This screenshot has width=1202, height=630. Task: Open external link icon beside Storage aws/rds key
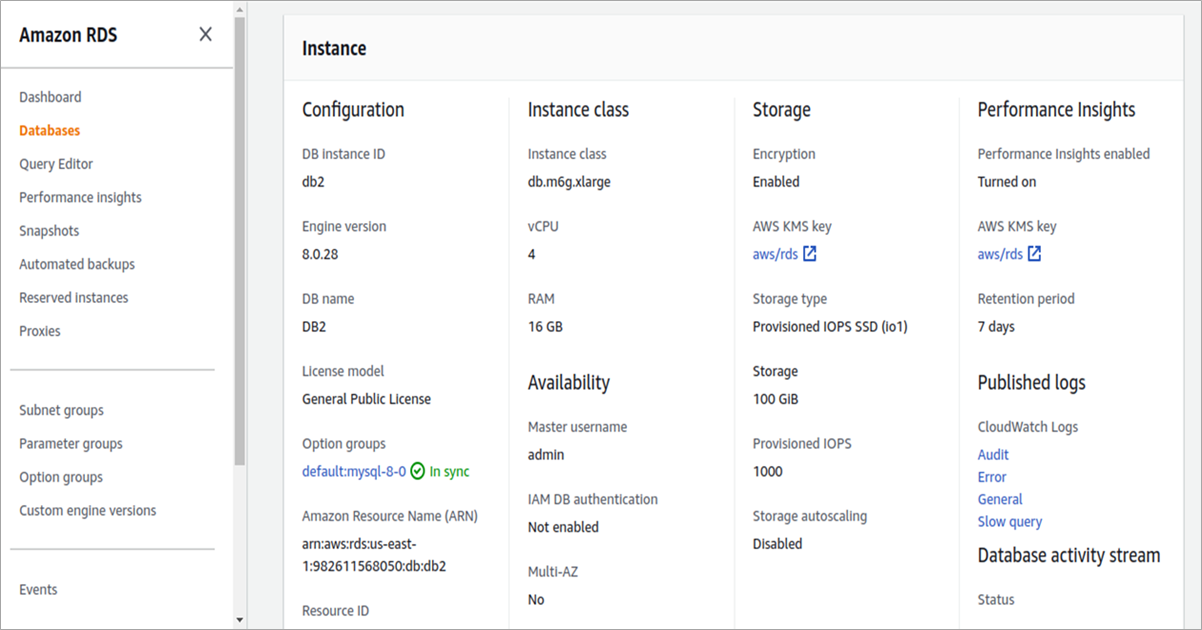810,254
